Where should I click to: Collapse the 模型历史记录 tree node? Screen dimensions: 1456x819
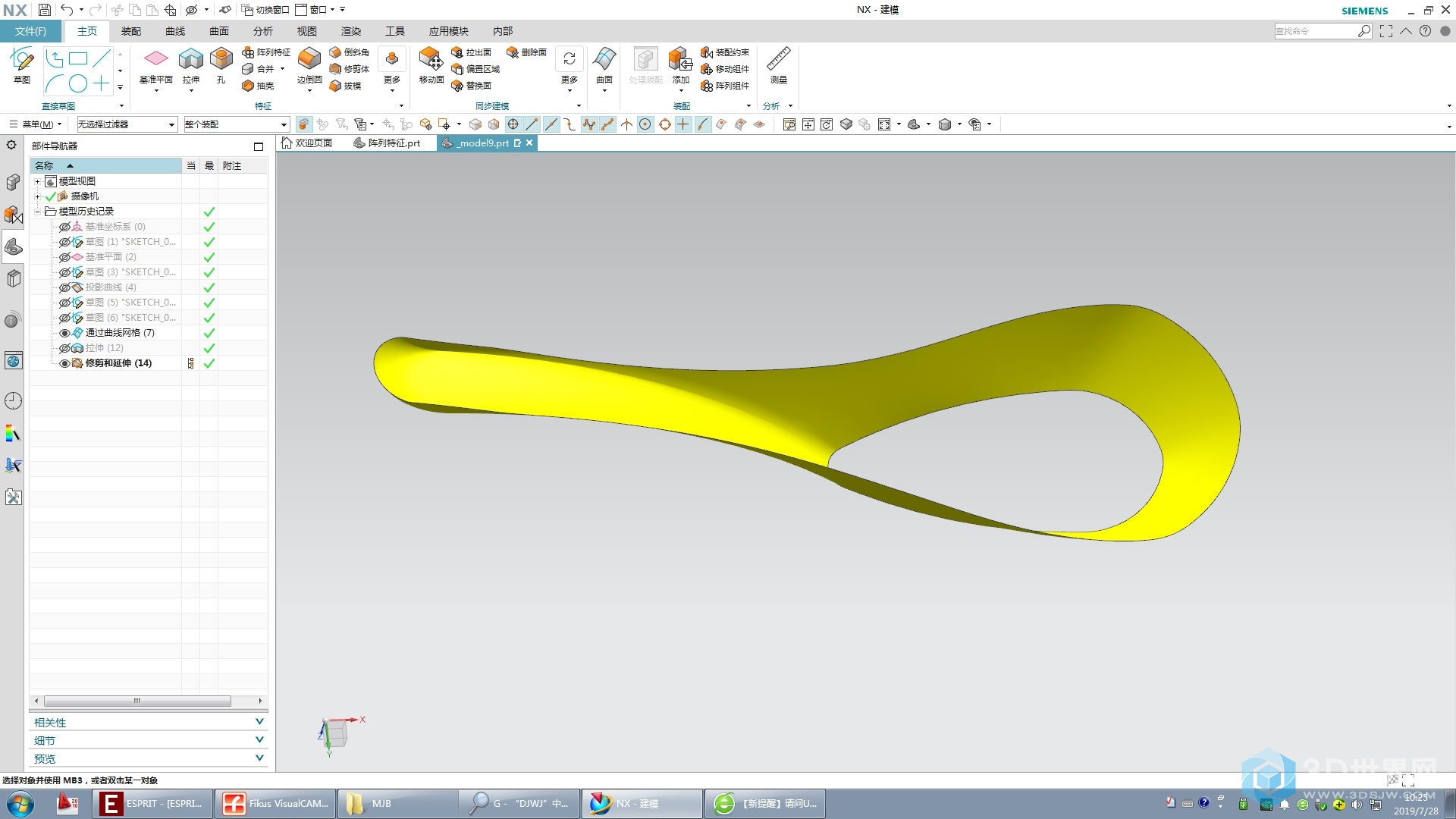click(37, 212)
